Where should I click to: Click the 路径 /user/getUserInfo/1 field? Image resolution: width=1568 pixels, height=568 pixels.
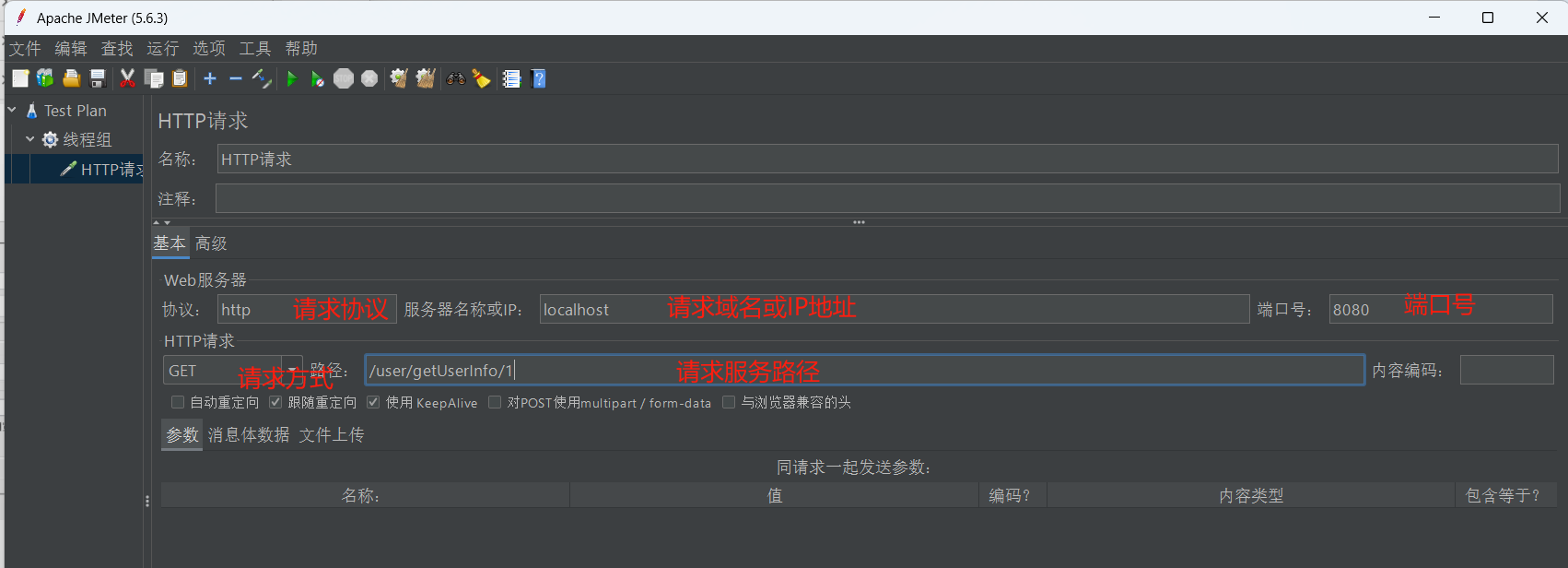point(864,370)
